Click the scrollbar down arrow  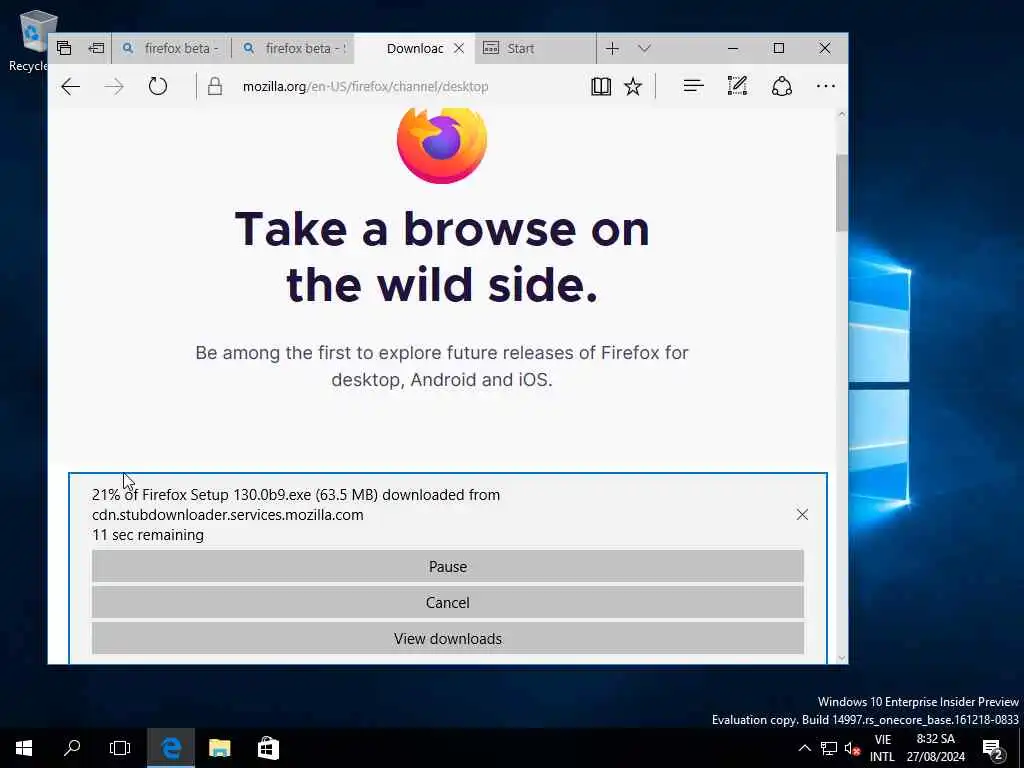841,658
